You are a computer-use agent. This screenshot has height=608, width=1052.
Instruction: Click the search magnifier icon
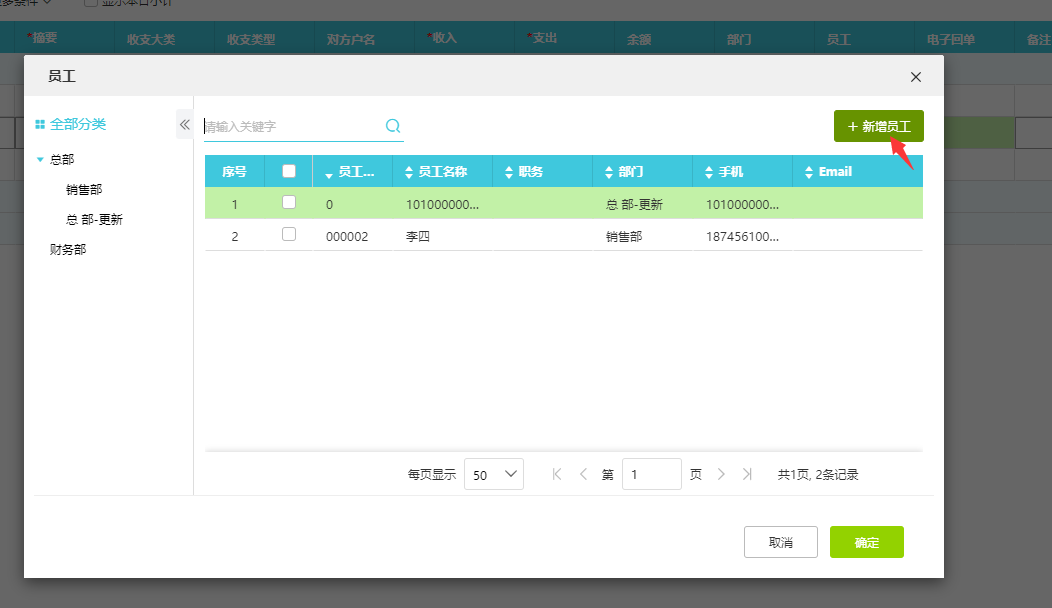coord(393,126)
